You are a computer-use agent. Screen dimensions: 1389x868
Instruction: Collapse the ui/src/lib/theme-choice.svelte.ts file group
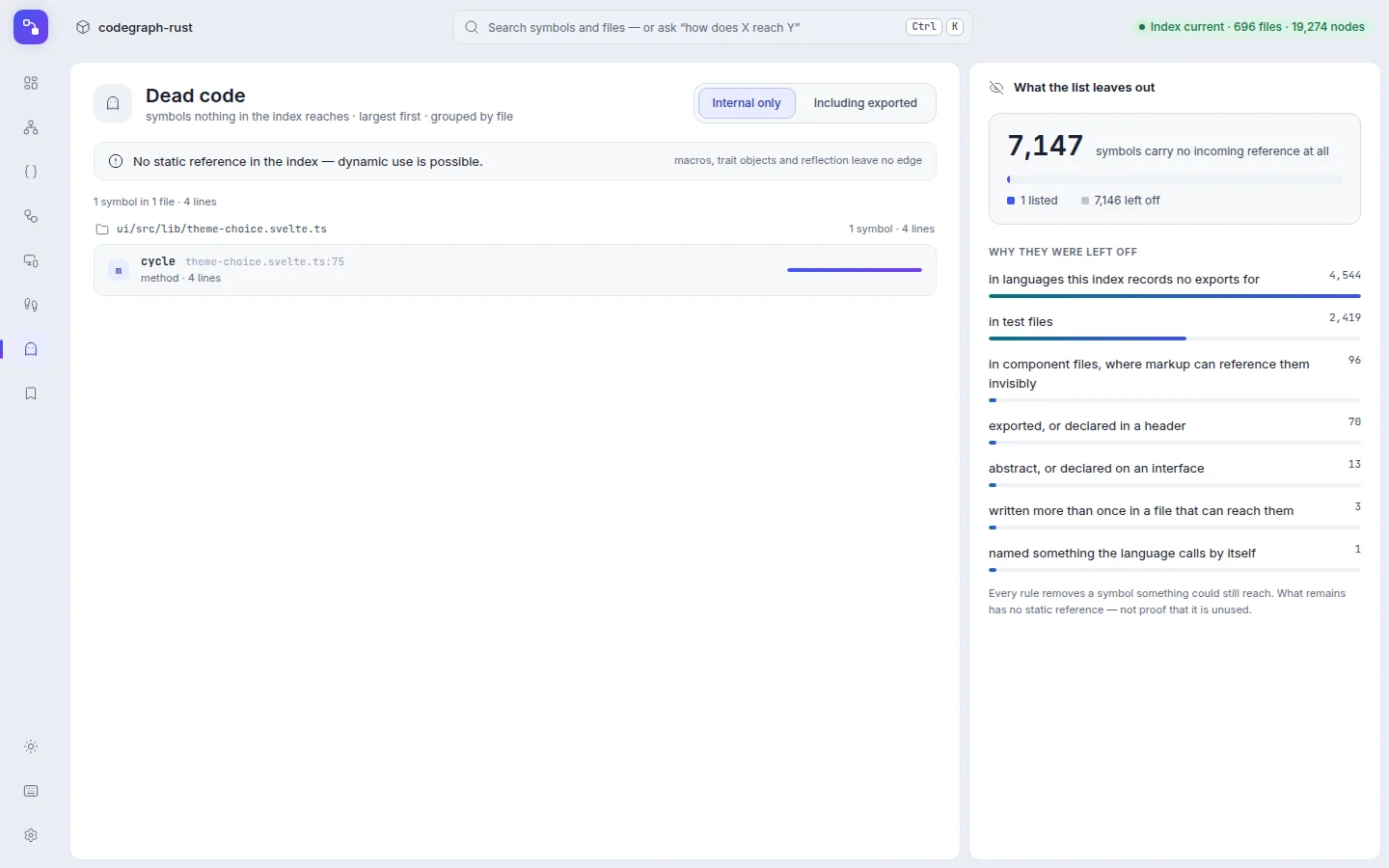pos(515,229)
